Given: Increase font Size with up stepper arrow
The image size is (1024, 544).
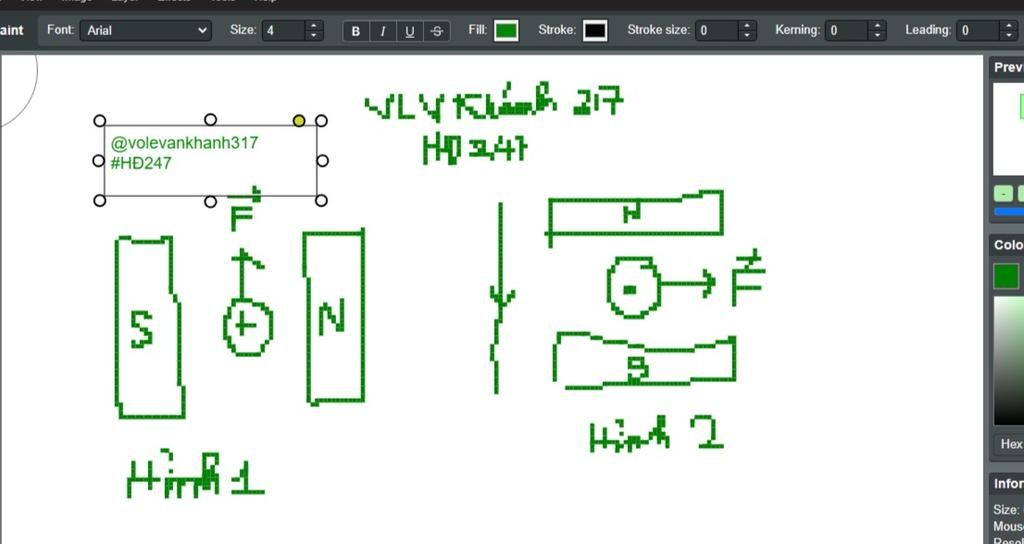Looking at the screenshot, I should (314, 25).
